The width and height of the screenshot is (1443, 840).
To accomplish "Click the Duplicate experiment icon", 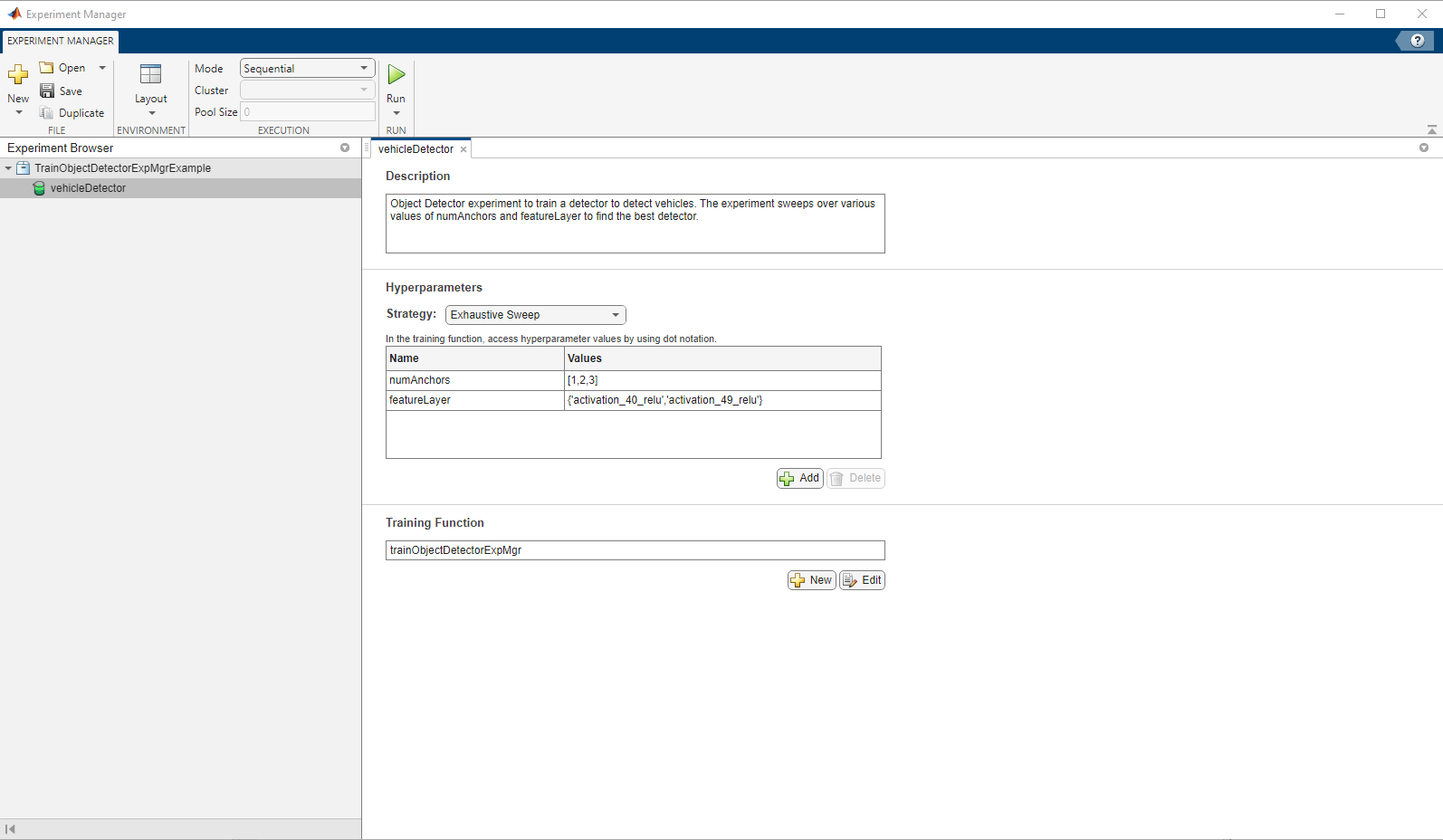I will (x=47, y=113).
